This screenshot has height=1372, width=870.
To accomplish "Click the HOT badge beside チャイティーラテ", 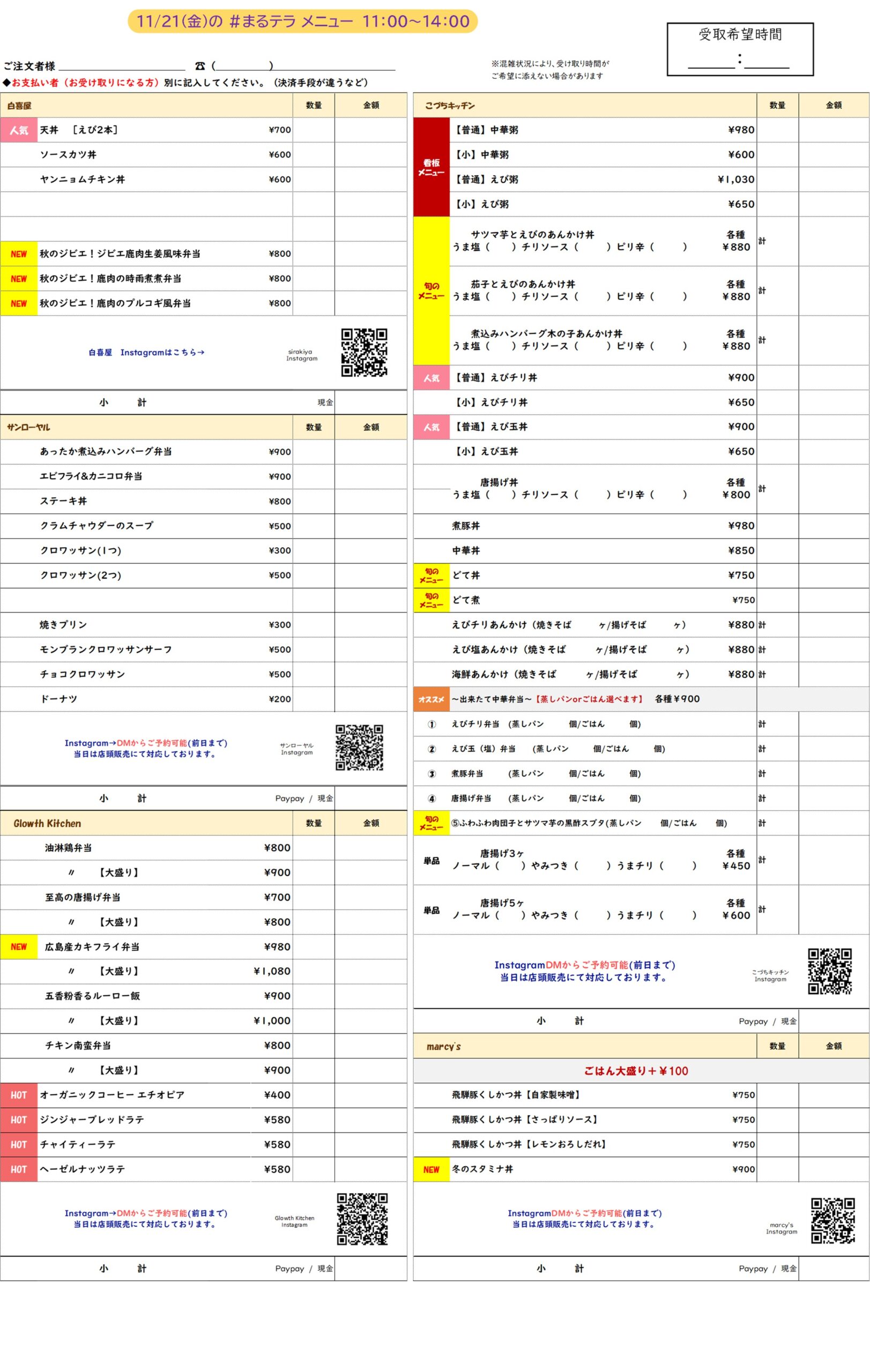I will pos(19,1144).
